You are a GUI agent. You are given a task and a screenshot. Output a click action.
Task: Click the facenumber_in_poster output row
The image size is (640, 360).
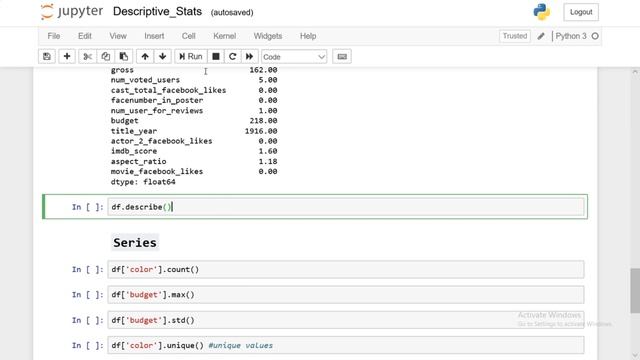point(194,100)
